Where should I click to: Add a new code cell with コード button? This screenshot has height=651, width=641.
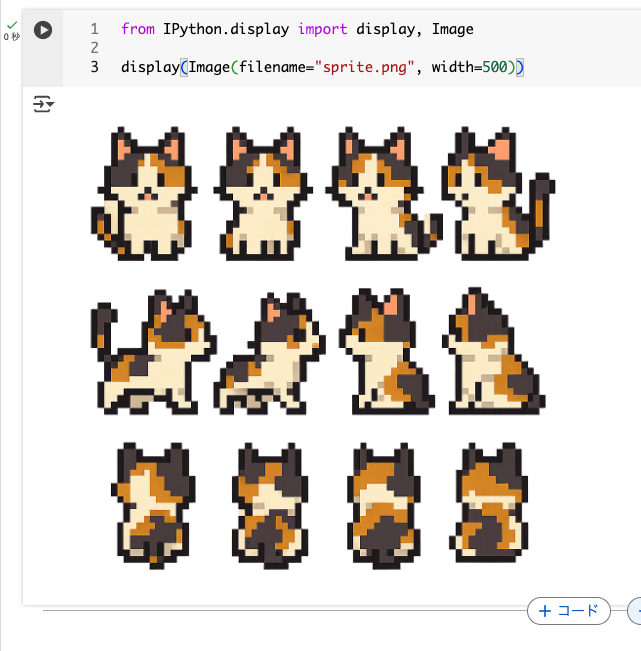[x=568, y=611]
